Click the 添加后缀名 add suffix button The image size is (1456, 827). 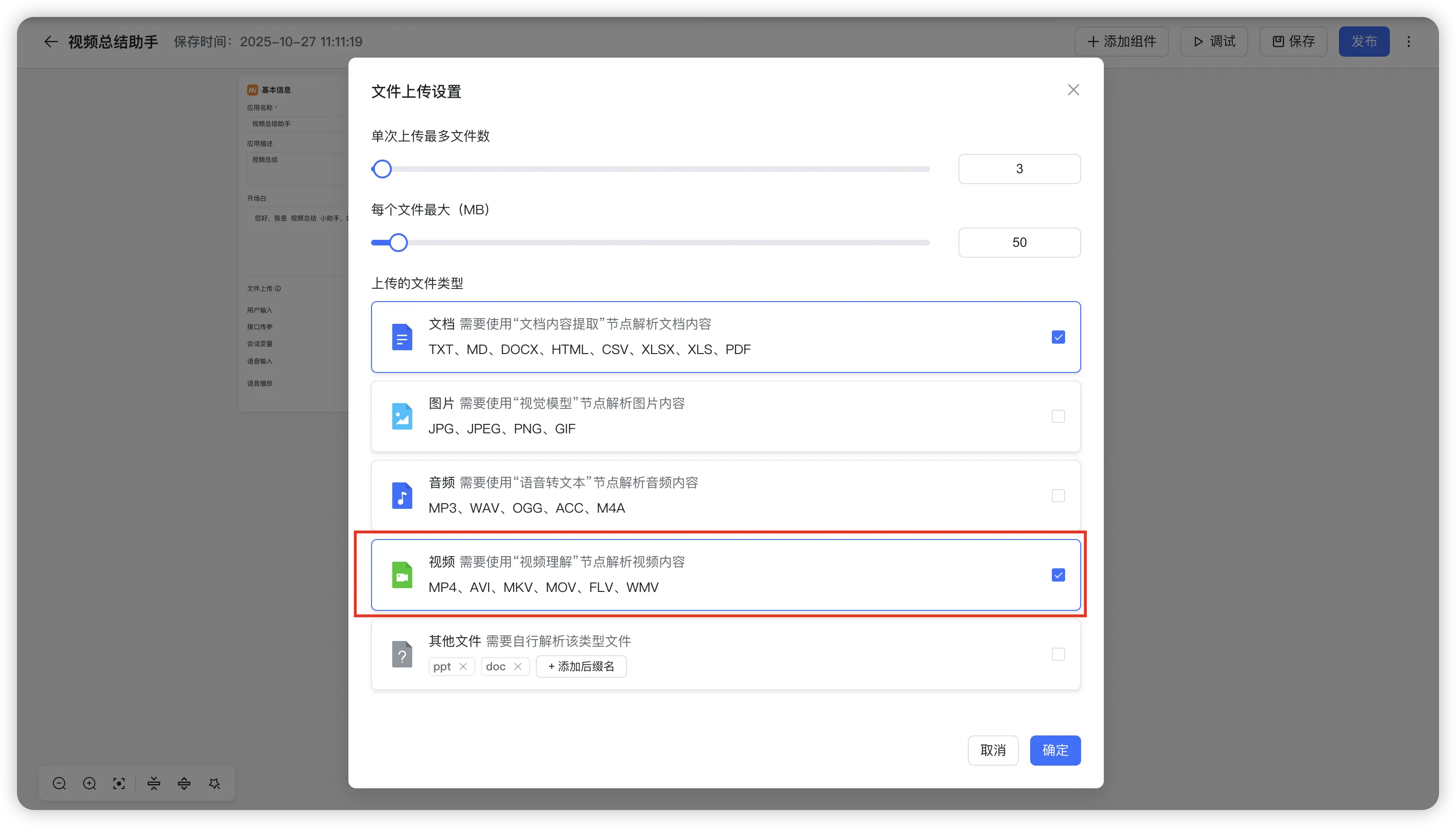pyautogui.click(x=581, y=666)
